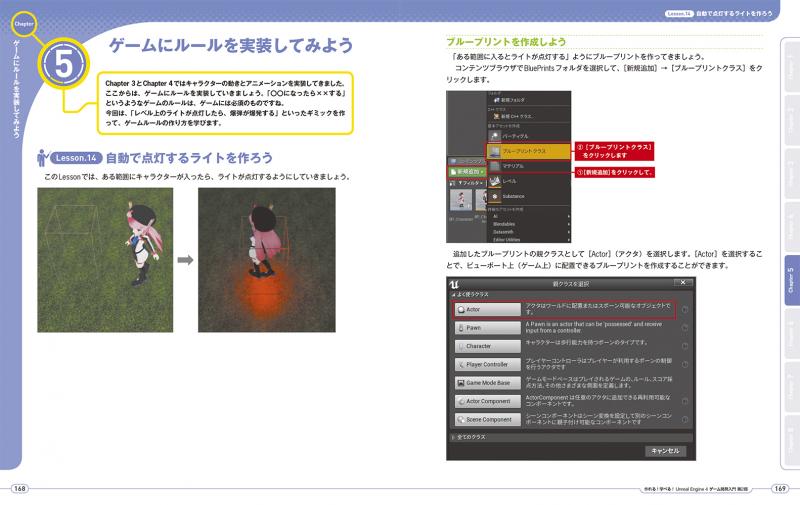The image size is (800, 505).
Task: Open the help icon on Actor Component row
Action: coord(685,401)
